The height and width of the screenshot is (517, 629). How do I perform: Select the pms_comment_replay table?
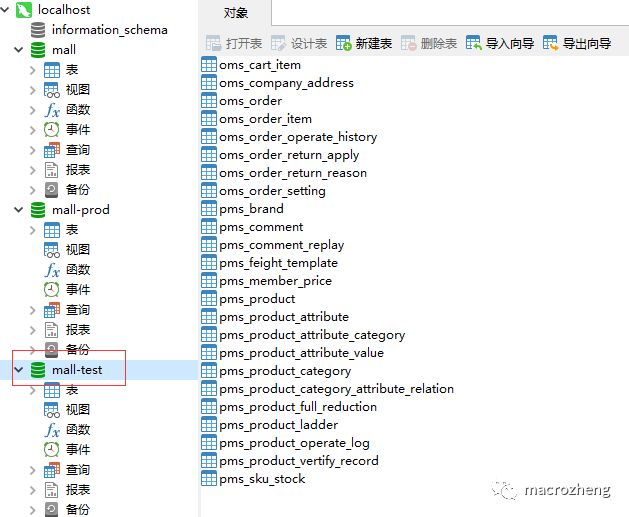[282, 245]
